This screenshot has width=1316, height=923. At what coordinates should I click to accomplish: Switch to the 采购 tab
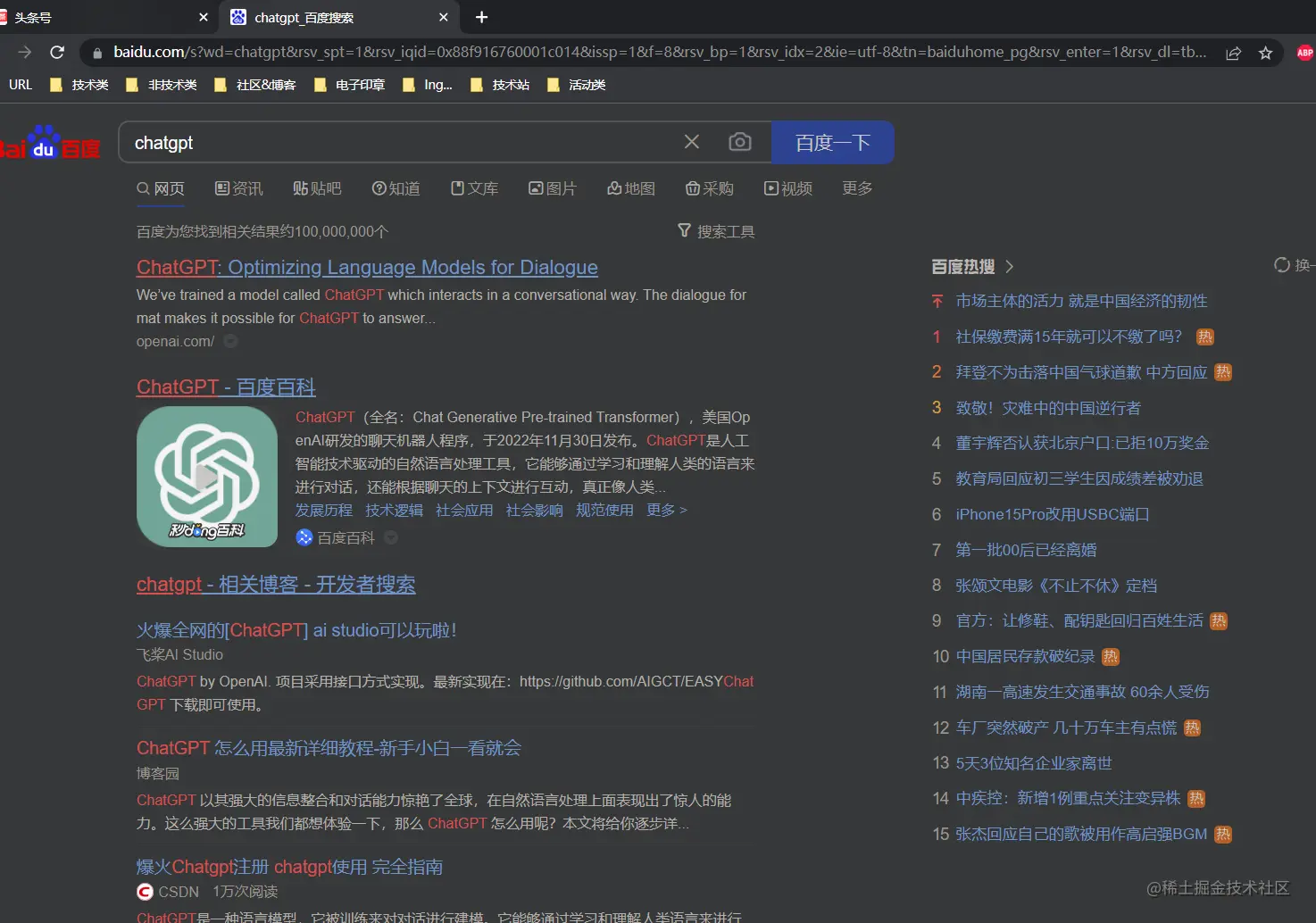[710, 188]
